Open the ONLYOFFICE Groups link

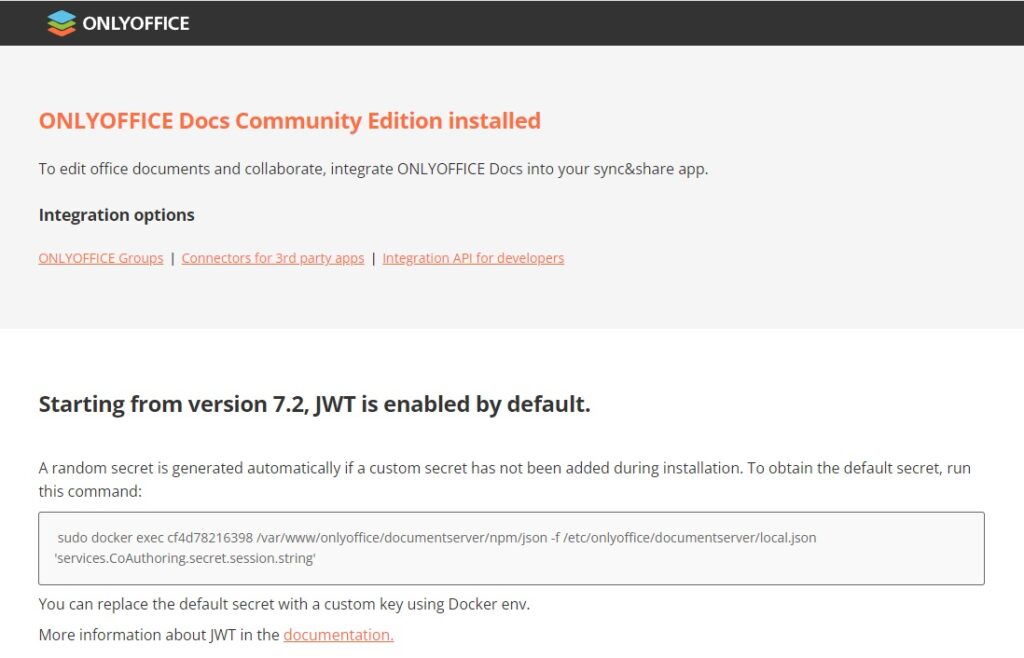pos(100,258)
